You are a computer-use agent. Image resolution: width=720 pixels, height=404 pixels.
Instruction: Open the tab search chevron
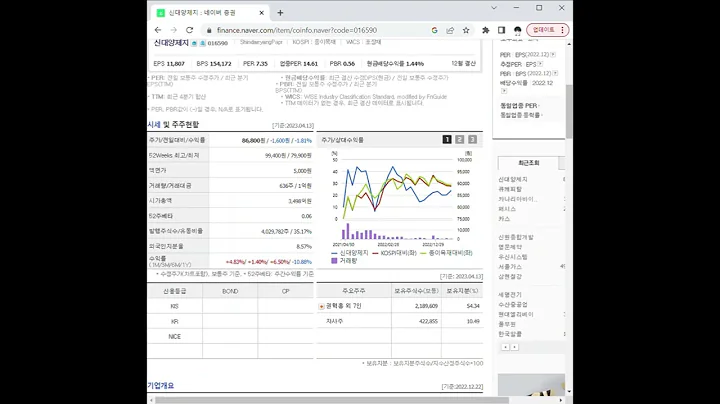click(494, 8)
